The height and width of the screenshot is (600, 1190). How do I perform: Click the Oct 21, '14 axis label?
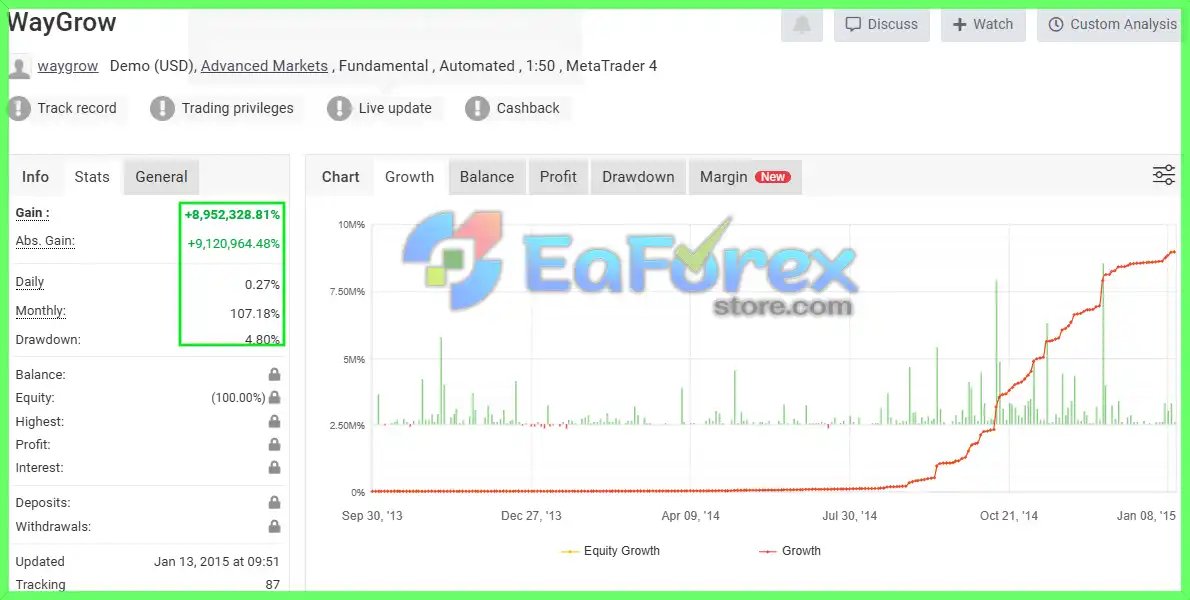(1009, 516)
